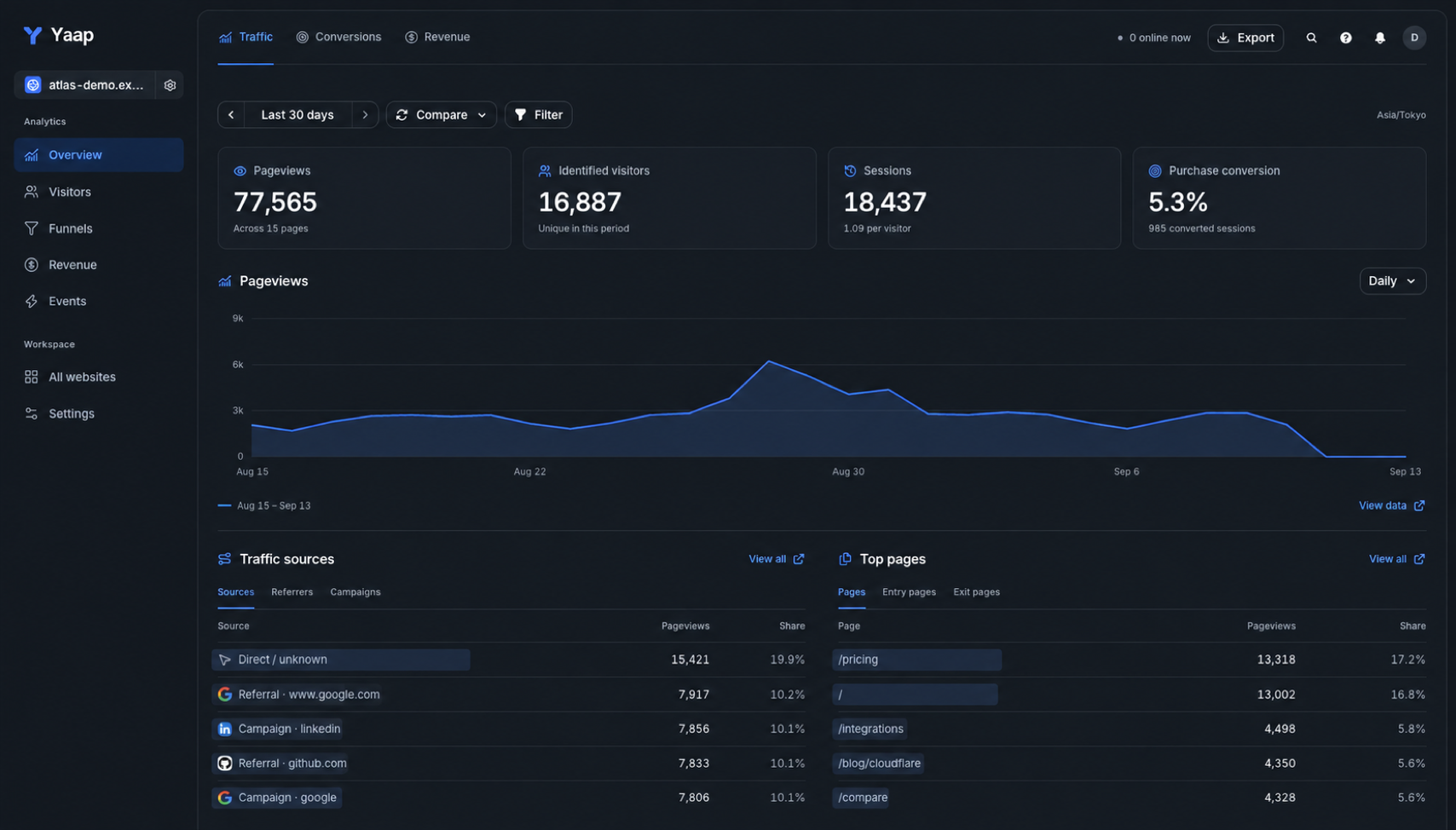The height and width of the screenshot is (830, 1456).
Task: Click the Filter button
Action: [538, 115]
